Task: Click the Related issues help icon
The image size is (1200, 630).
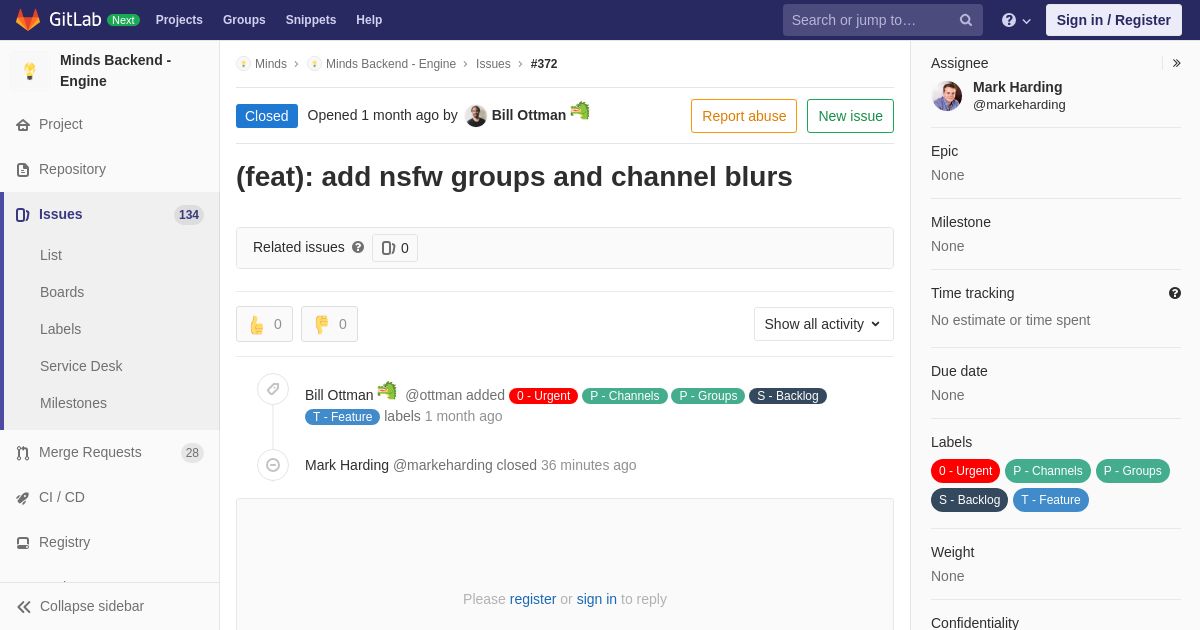Action: (358, 247)
